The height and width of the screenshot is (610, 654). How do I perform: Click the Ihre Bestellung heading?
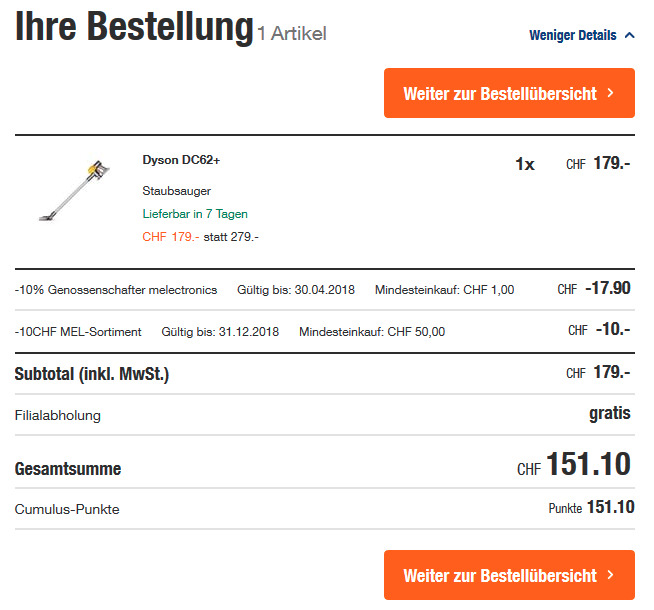pos(133,28)
